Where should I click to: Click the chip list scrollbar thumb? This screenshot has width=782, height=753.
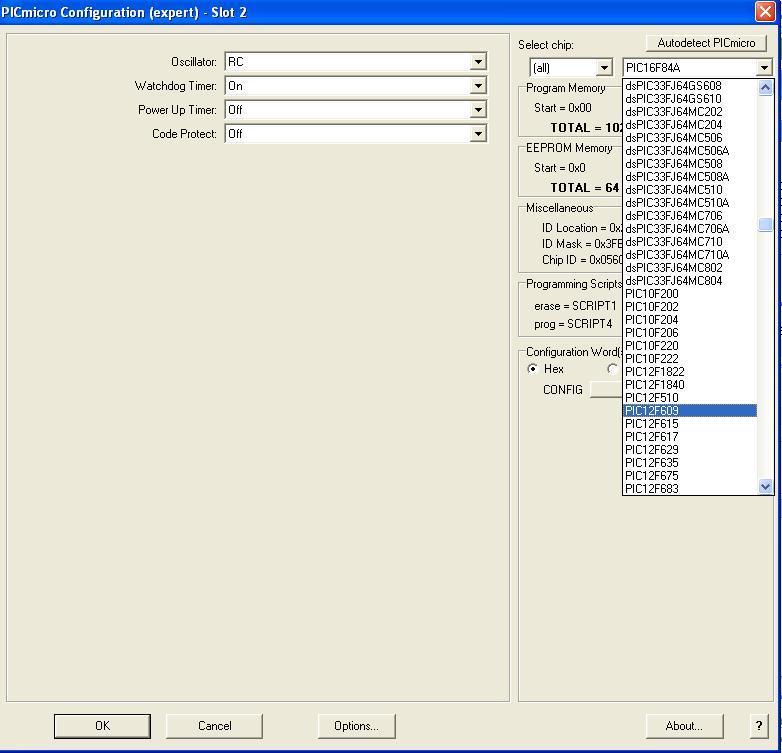(766, 224)
